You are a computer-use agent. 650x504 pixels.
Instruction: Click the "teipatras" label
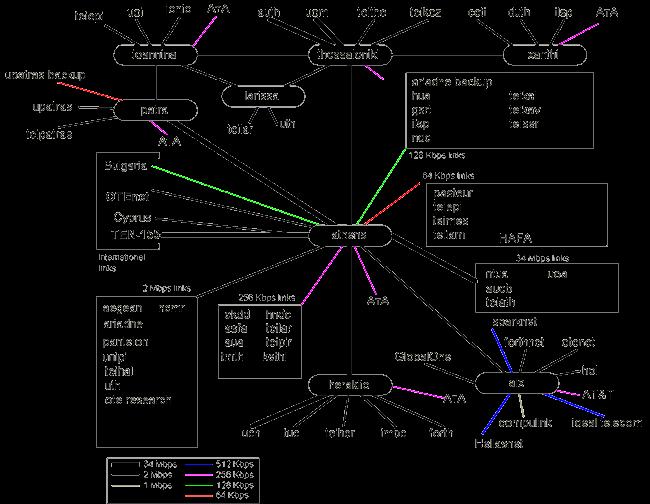point(49,134)
